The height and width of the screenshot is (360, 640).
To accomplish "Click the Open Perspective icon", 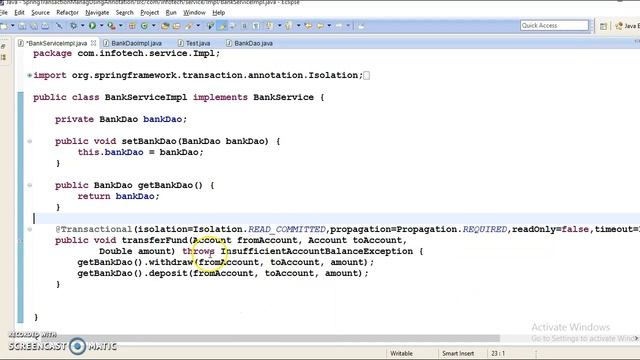I will (603, 26).
